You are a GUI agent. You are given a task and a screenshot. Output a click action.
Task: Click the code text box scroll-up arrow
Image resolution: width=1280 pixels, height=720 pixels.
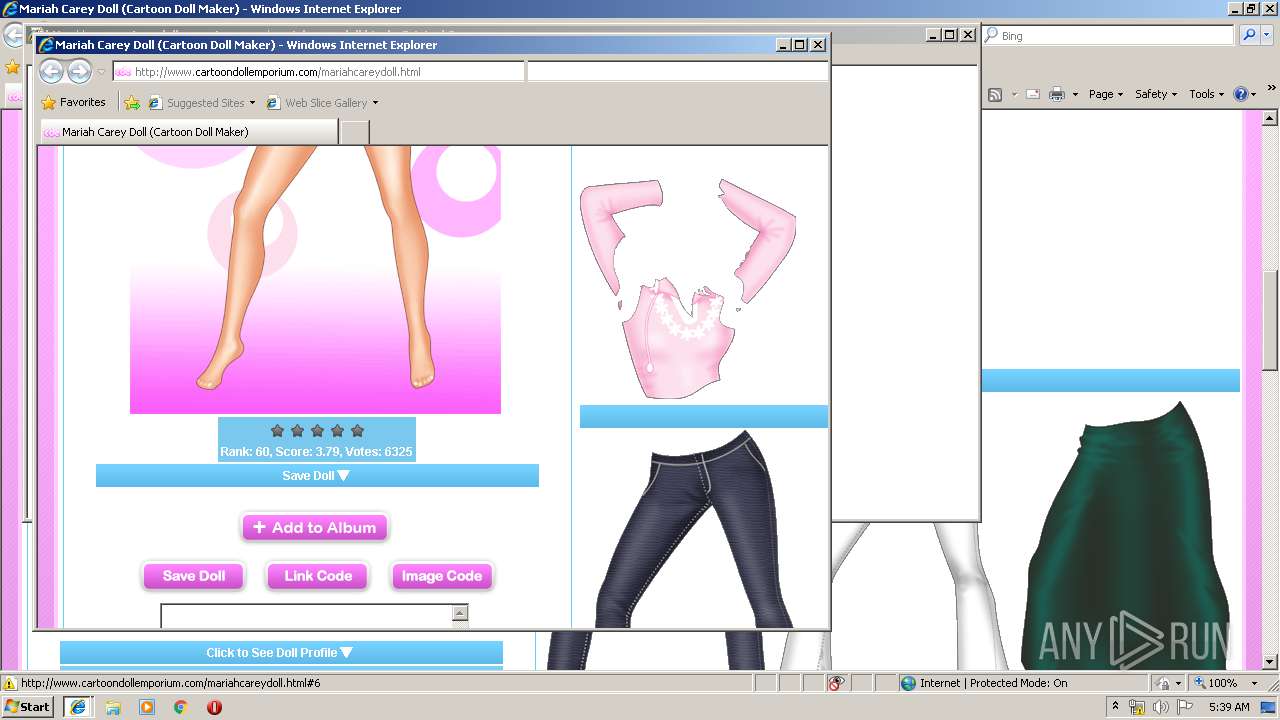pos(460,613)
